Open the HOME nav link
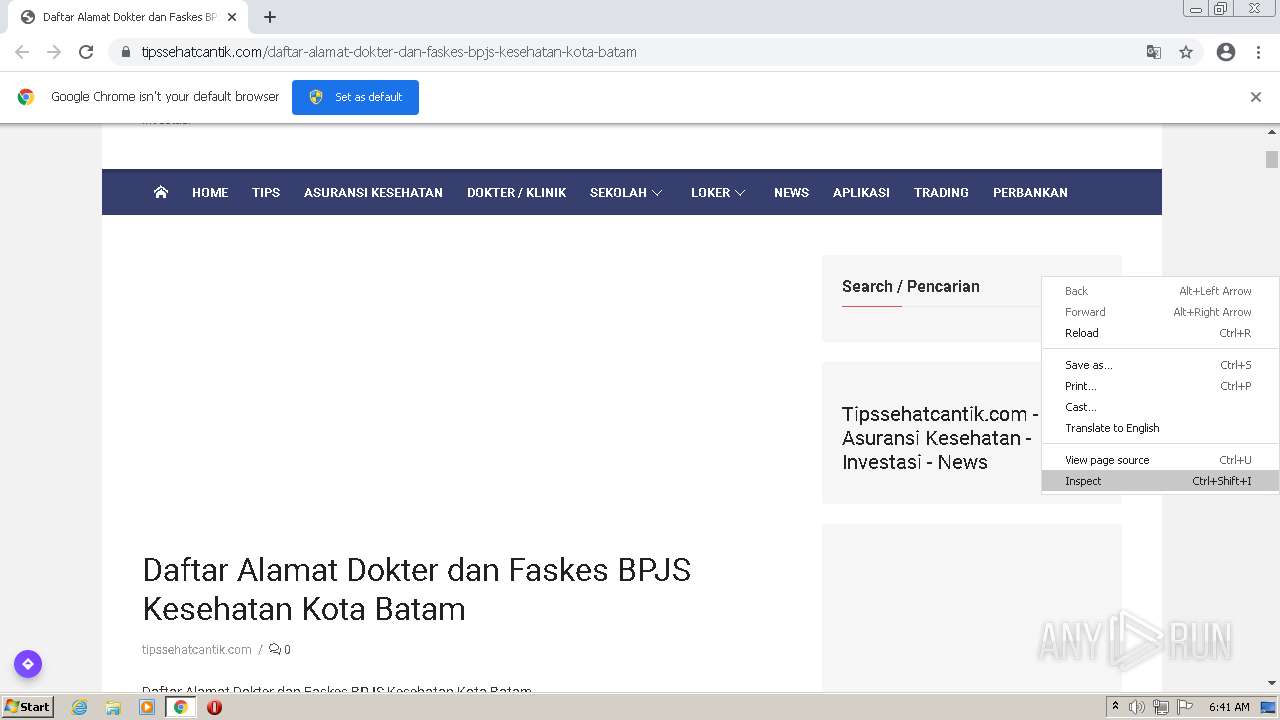Screen dimensions: 1280x720 coord(210,192)
